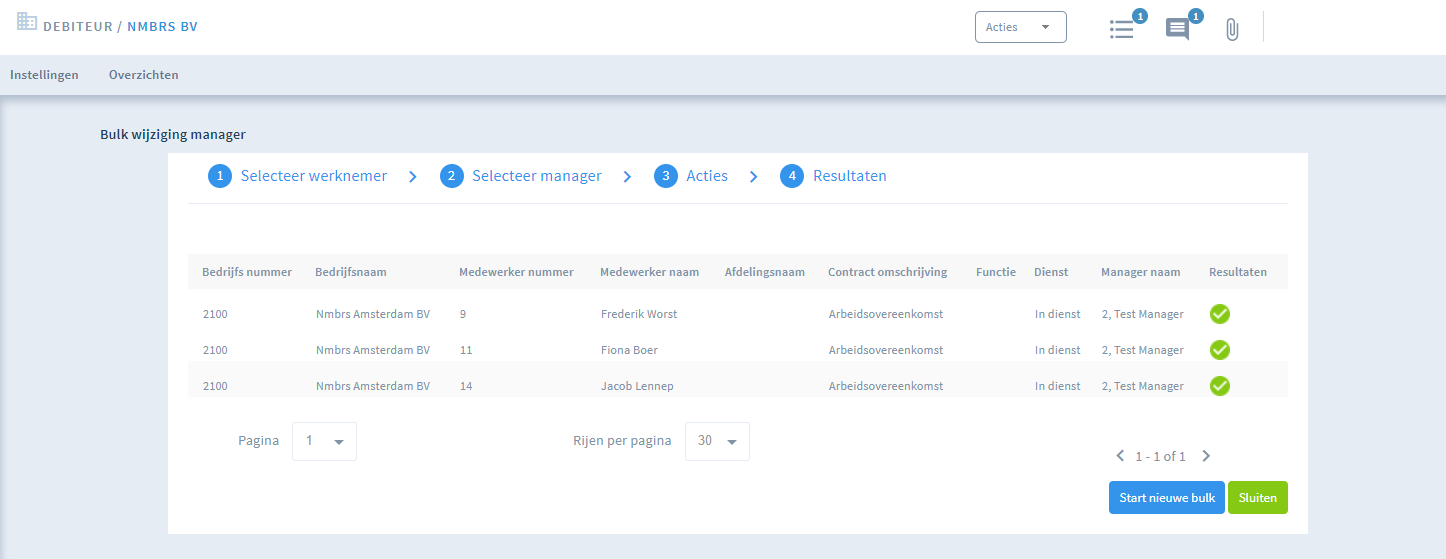Screen dimensions: 1446x559
Task: Open the chat messages icon
Action: click(1178, 29)
